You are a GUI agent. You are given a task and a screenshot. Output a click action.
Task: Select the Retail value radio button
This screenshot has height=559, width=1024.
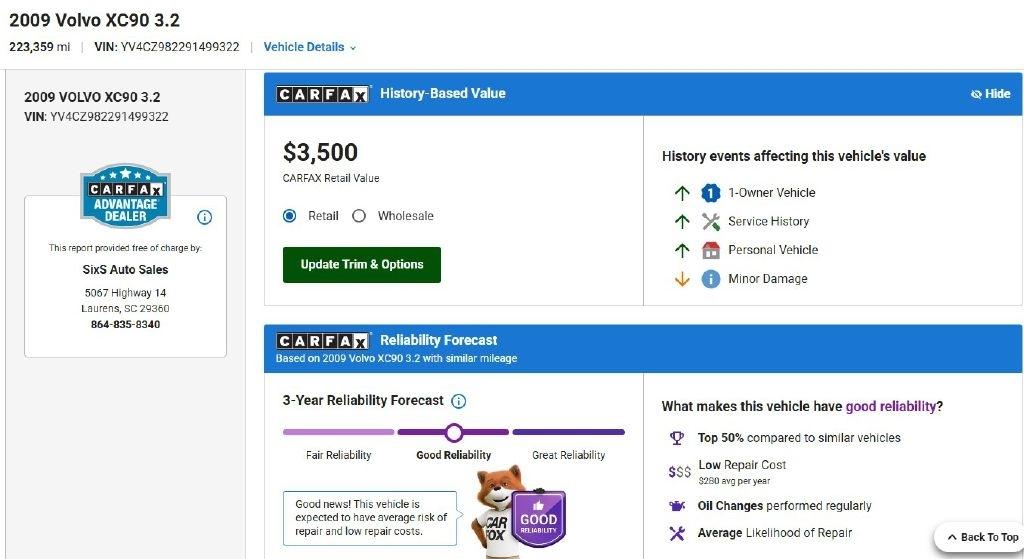click(x=289, y=216)
